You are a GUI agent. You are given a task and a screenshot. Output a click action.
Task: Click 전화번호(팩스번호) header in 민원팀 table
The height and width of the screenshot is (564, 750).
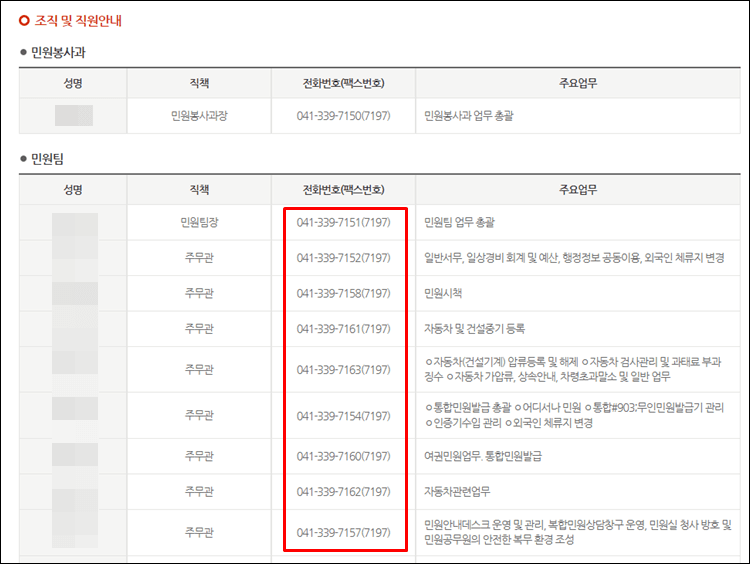click(x=343, y=190)
